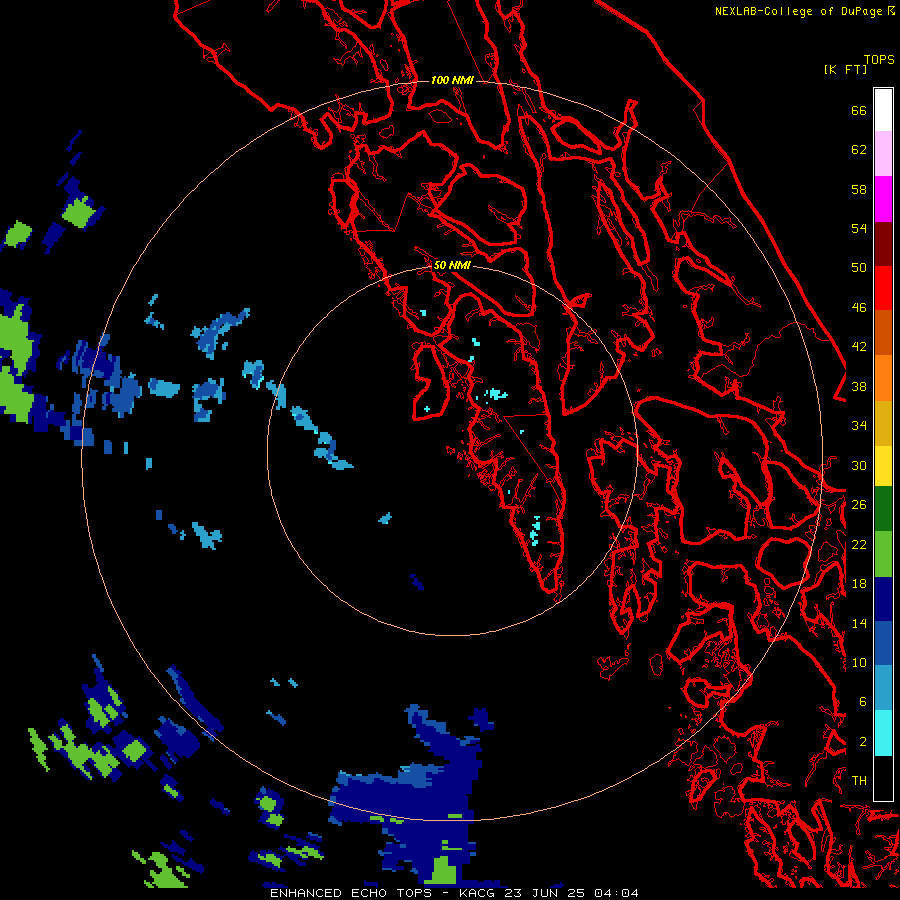Click the legend value 2
The image size is (900, 900).
(862, 741)
